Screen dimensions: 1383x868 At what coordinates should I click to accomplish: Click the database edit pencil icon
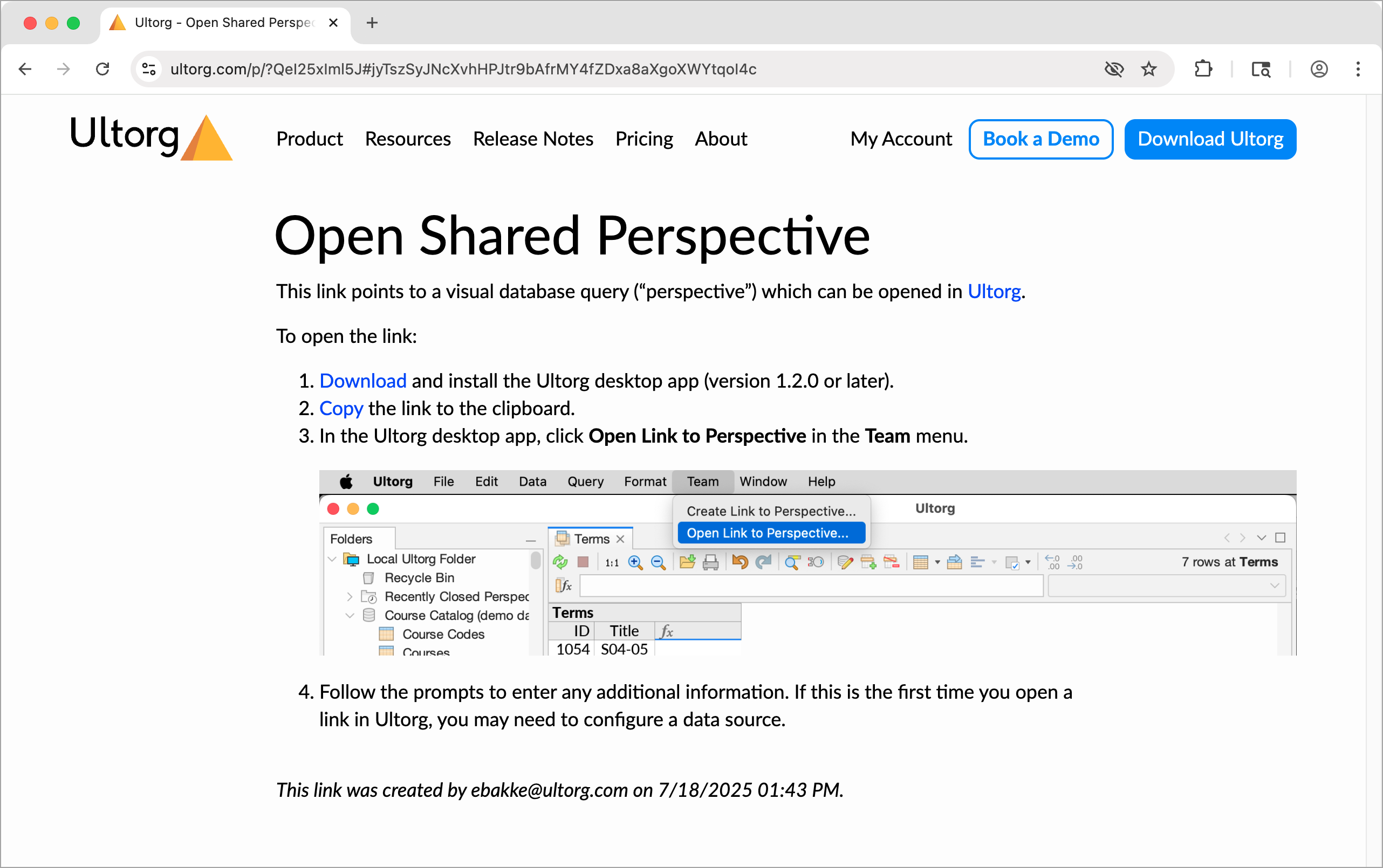(845, 562)
